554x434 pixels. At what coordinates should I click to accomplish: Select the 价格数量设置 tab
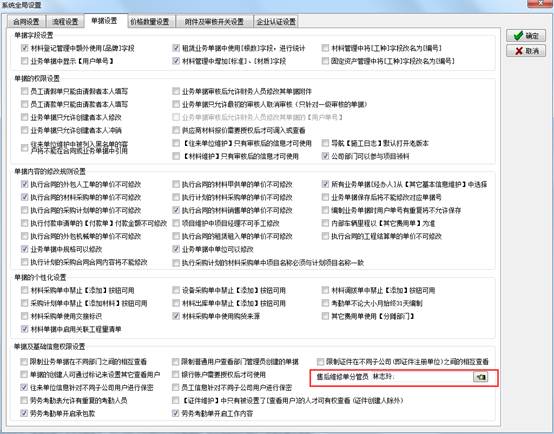click(x=150, y=22)
